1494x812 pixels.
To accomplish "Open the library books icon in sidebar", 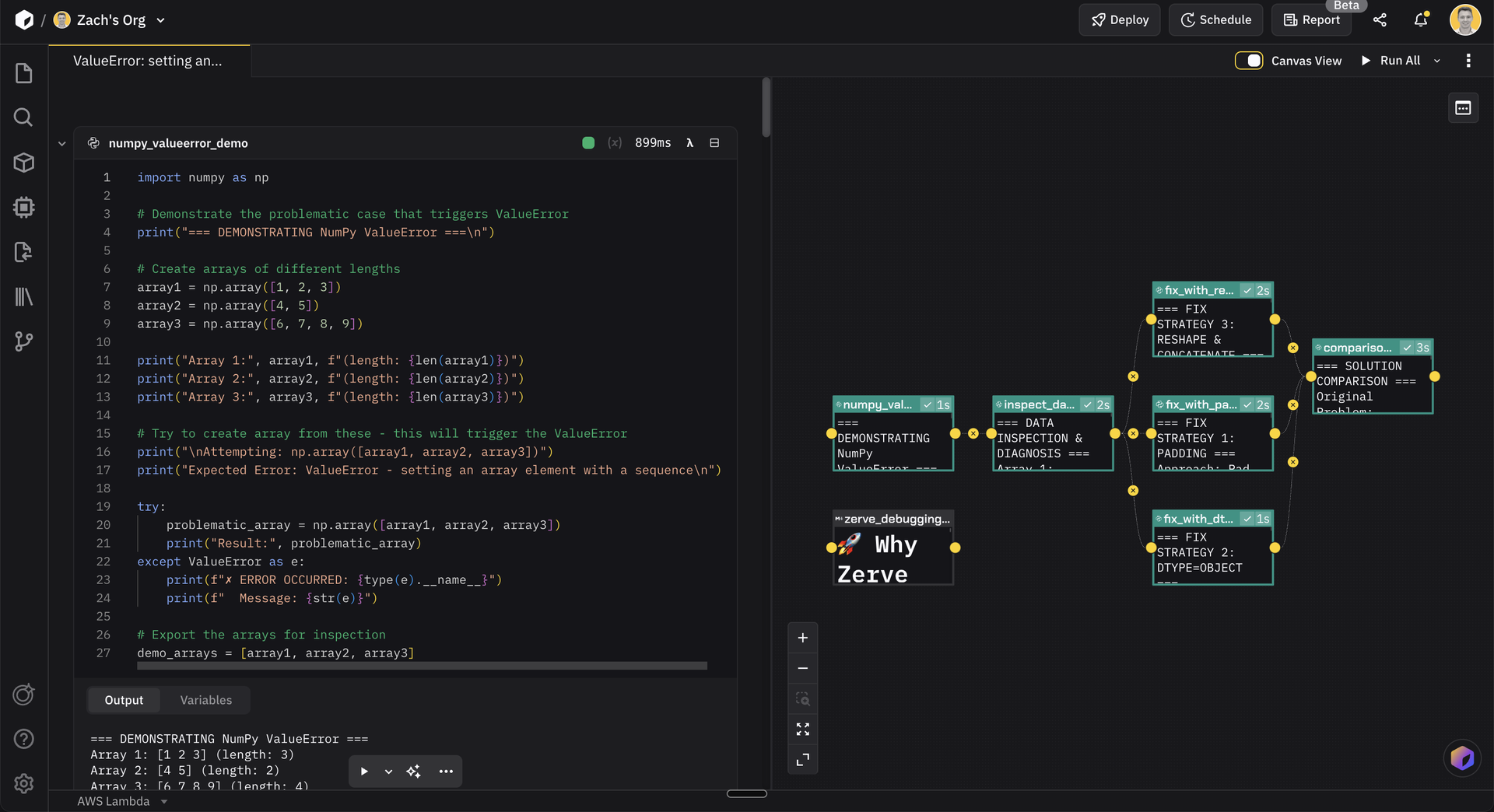I will pos(24,296).
